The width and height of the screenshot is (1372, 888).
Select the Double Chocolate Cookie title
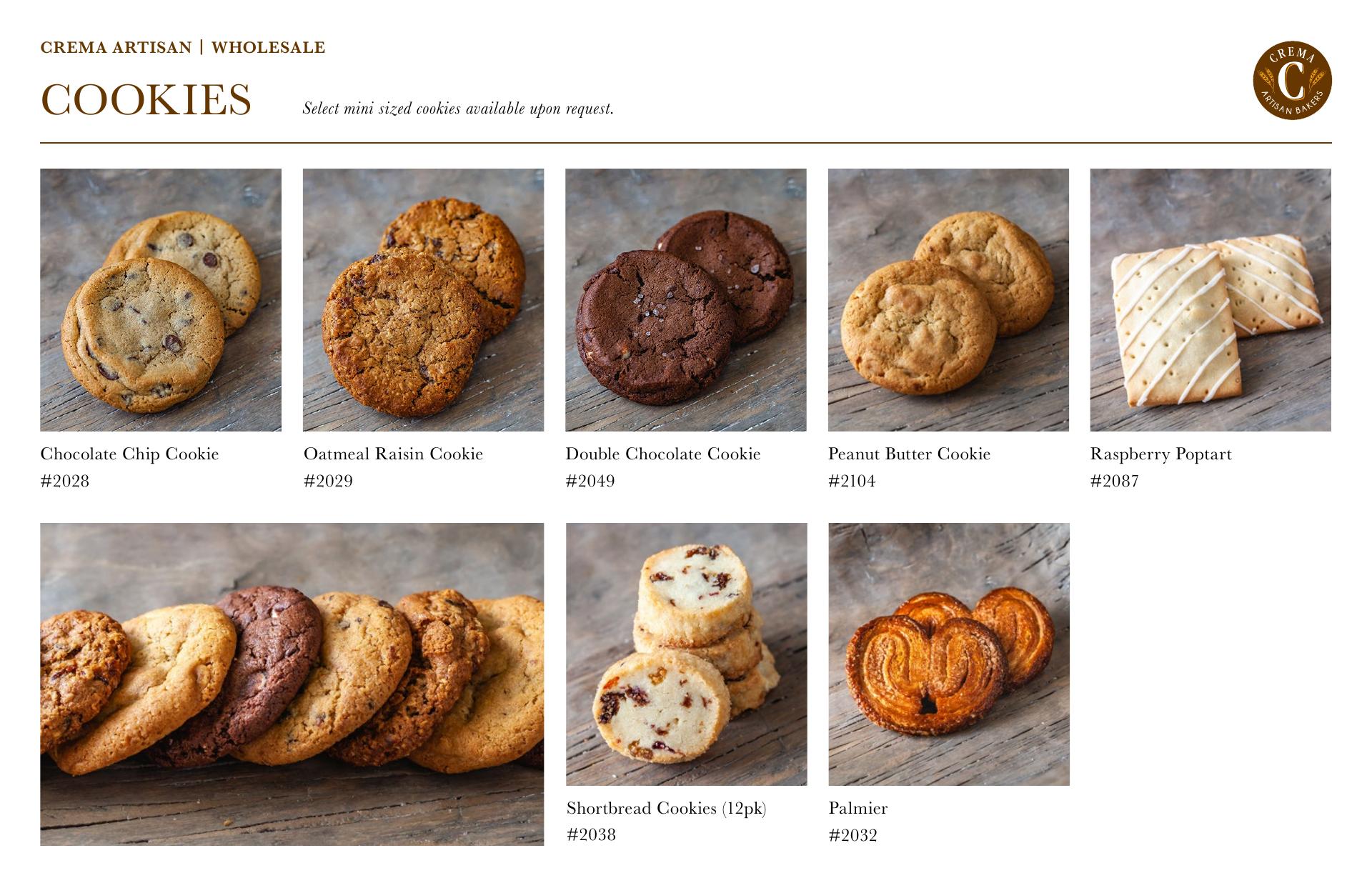coord(663,454)
